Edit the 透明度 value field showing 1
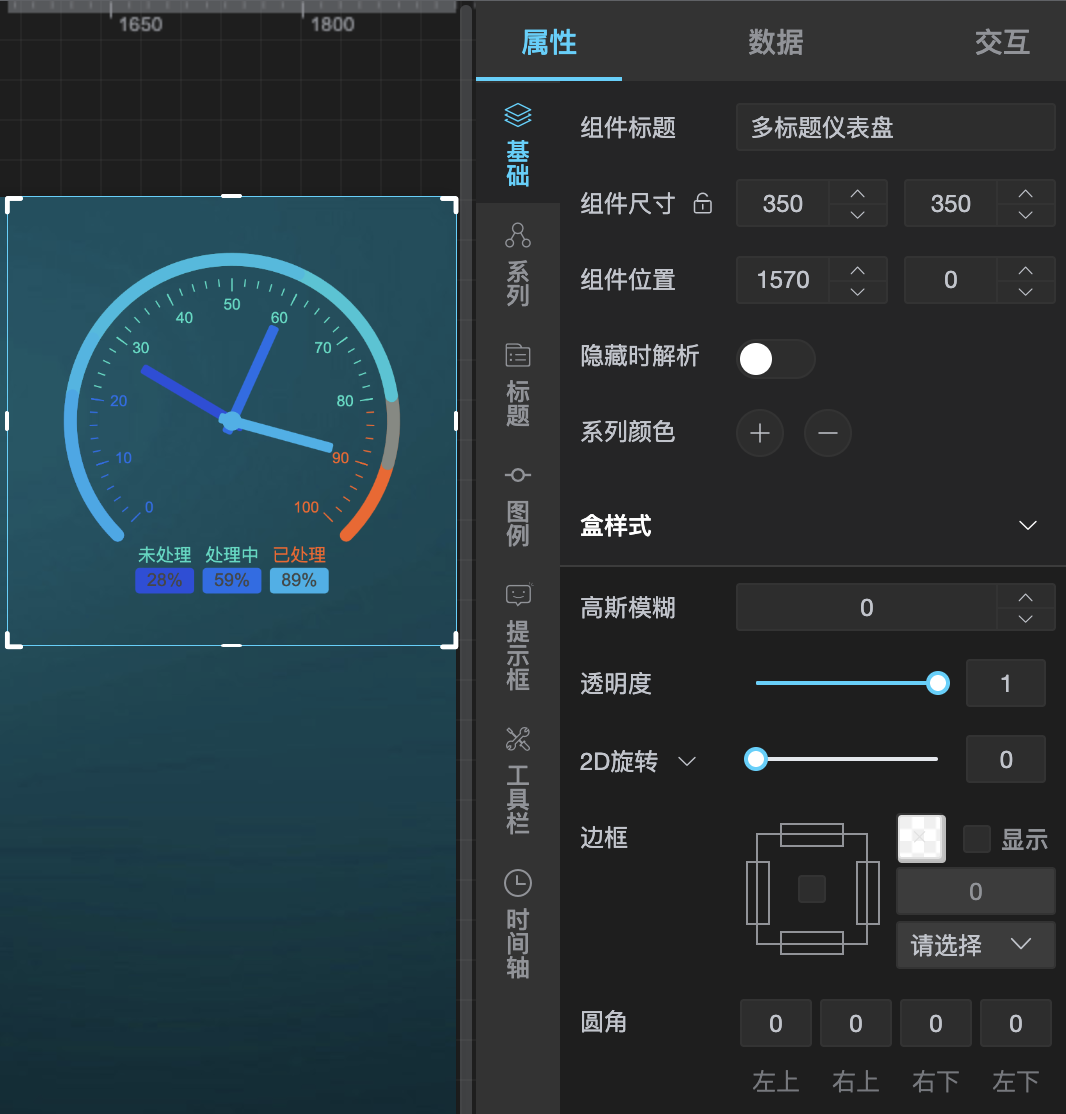1066x1114 pixels. (x=1006, y=683)
